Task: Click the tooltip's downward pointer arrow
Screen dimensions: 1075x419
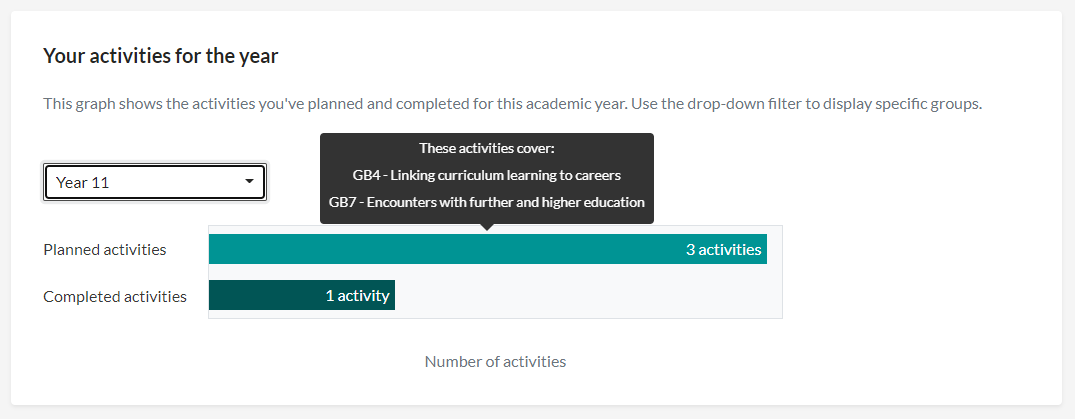Action: (487, 227)
